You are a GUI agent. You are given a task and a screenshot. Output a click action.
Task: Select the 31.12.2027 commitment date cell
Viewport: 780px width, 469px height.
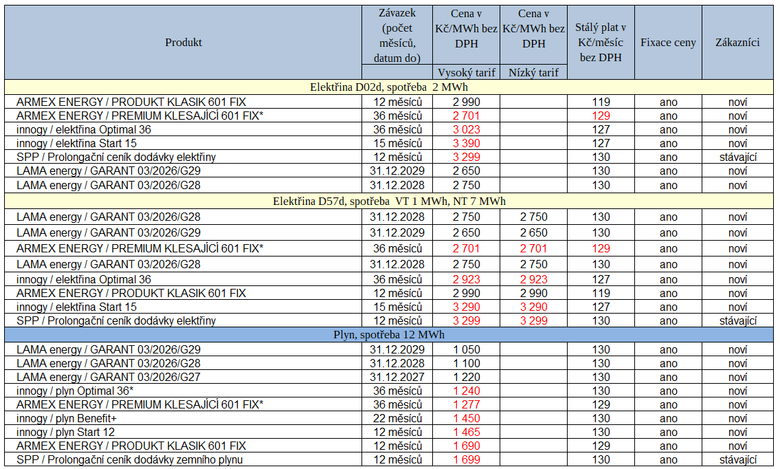click(397, 376)
